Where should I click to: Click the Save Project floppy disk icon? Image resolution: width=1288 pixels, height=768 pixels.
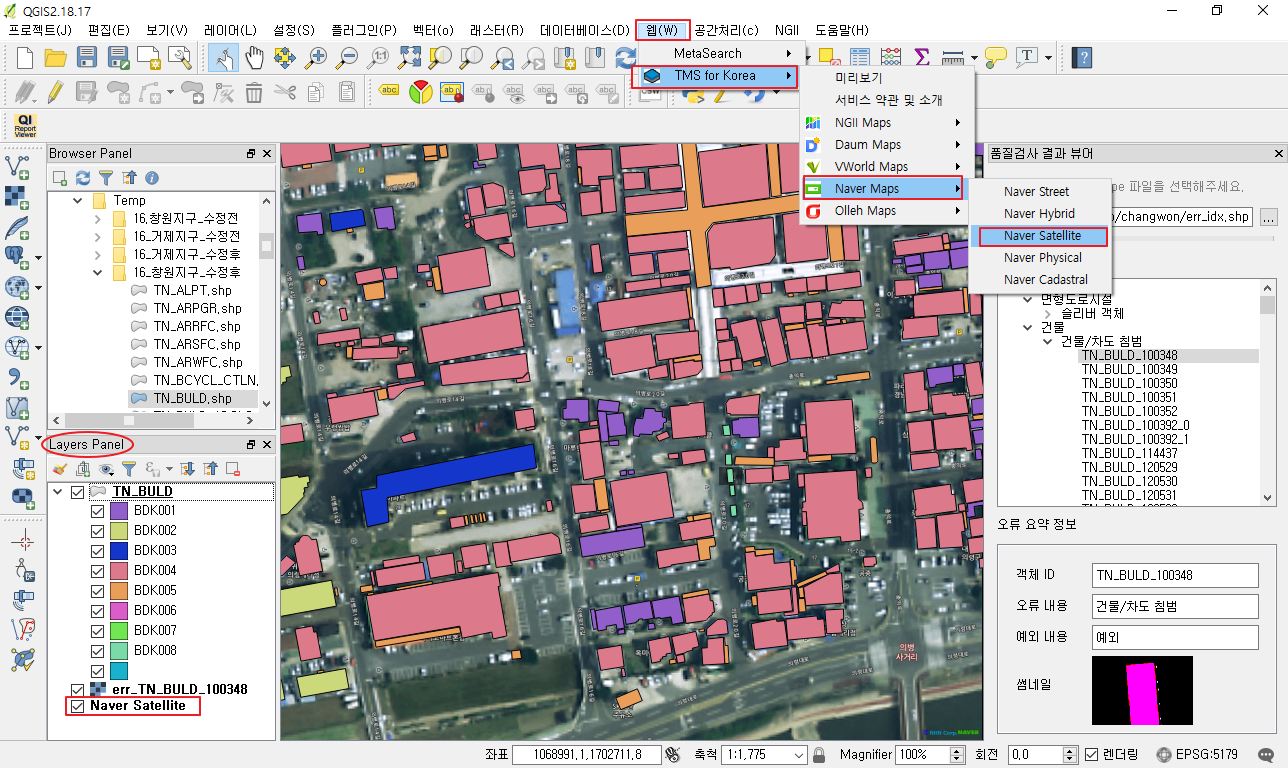pos(87,57)
